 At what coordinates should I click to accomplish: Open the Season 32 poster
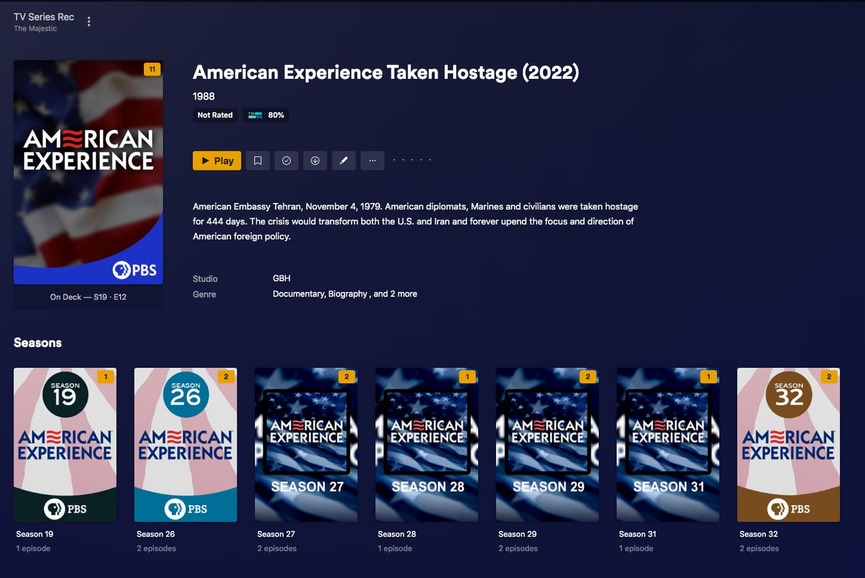pyautogui.click(x=788, y=445)
